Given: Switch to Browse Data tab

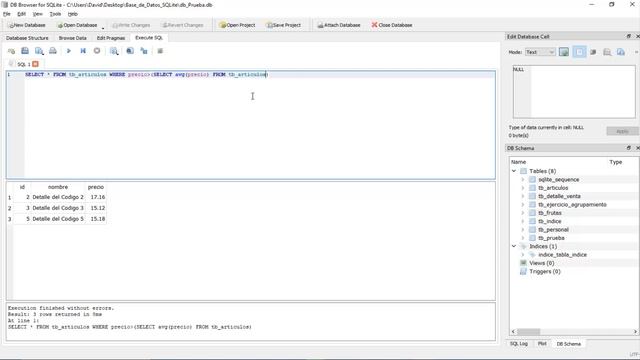Looking at the screenshot, I should pos(73,38).
